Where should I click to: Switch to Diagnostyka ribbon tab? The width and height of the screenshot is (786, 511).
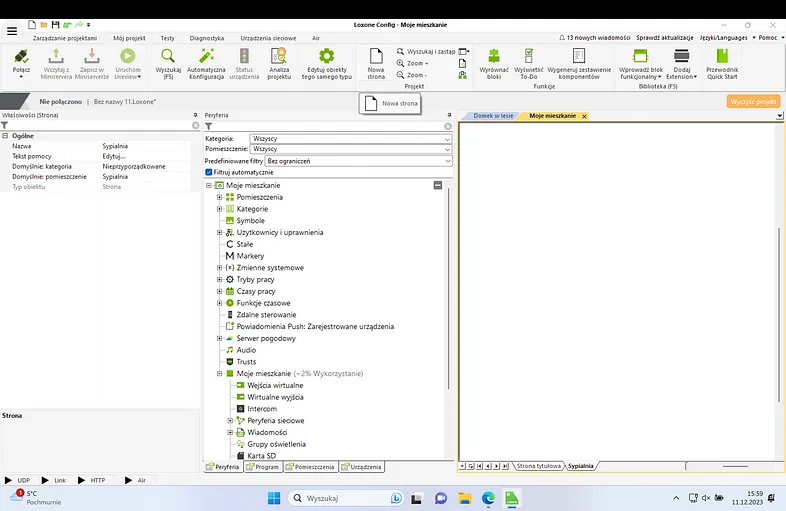click(x=207, y=38)
